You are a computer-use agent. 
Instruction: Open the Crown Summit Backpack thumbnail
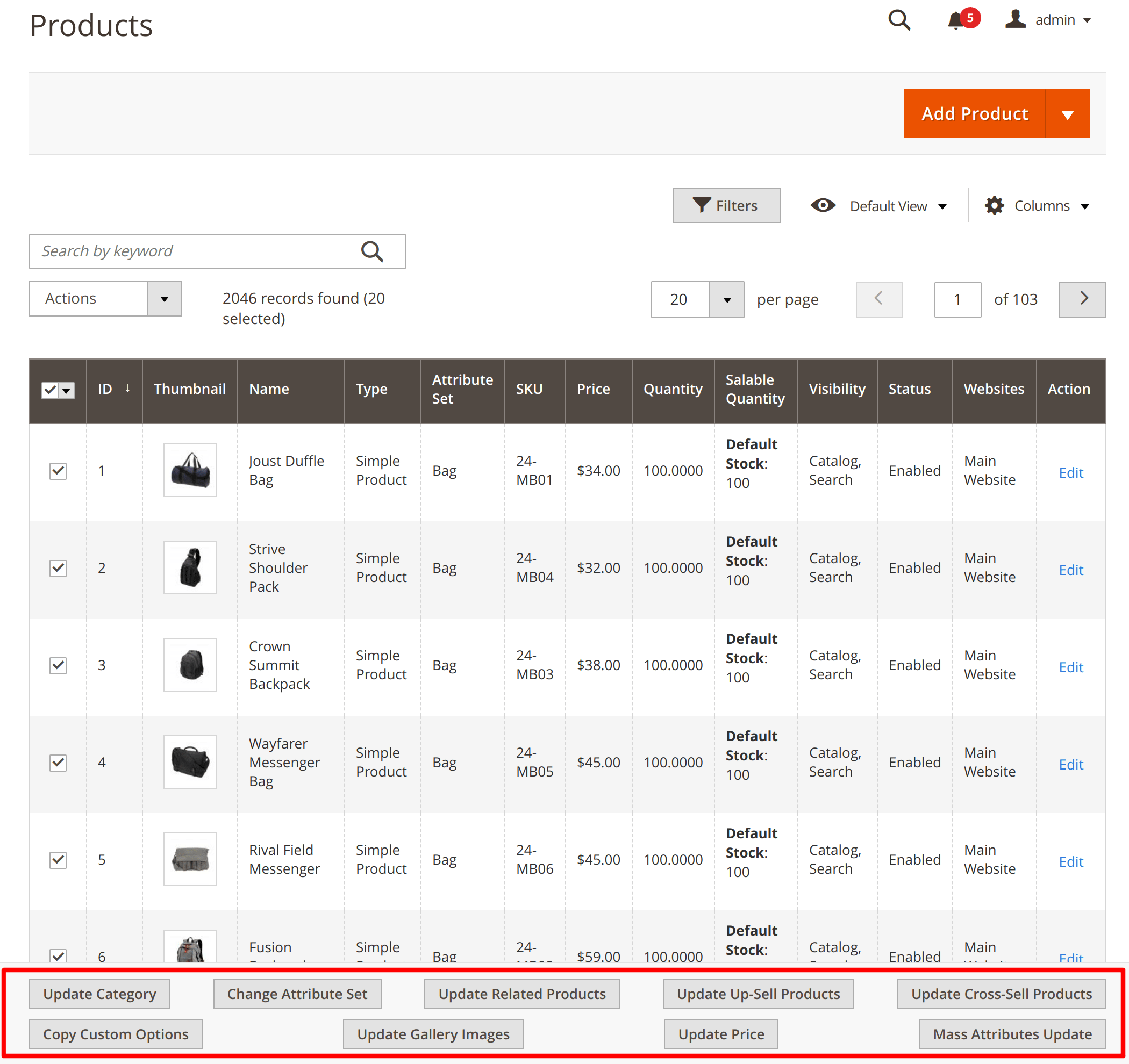(190, 664)
